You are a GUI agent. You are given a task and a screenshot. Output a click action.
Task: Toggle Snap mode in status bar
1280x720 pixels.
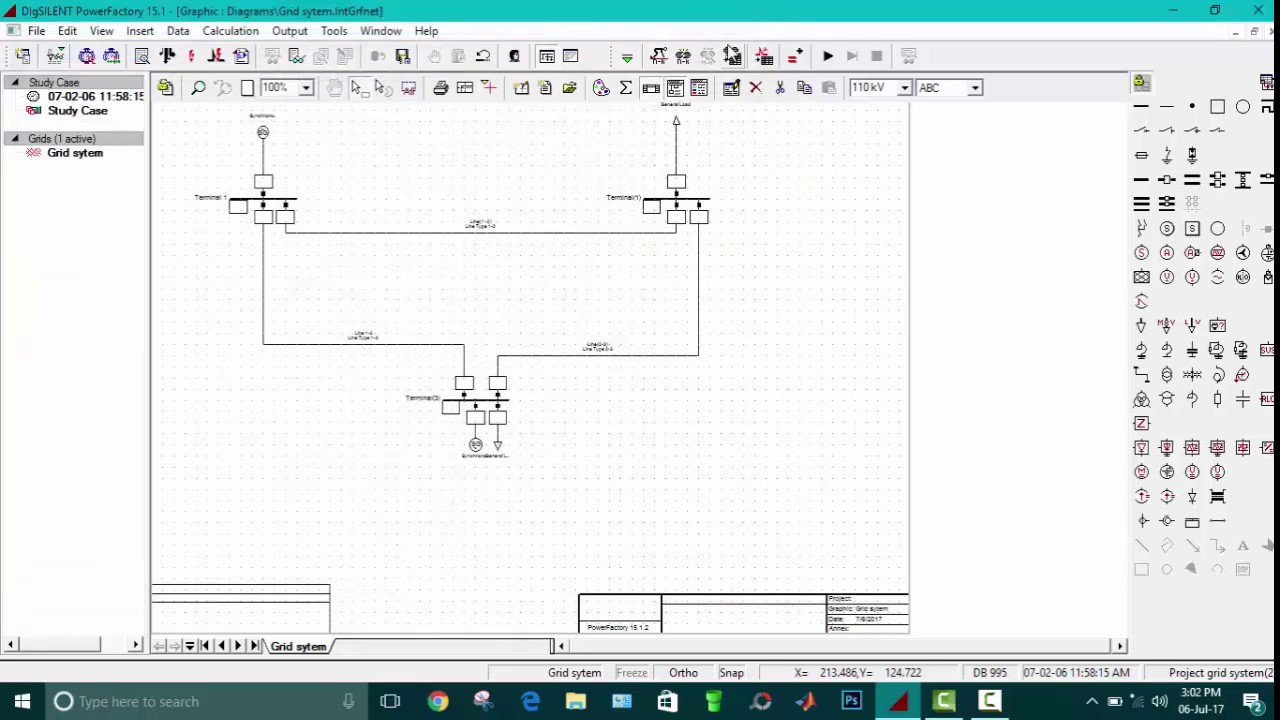[x=731, y=673]
